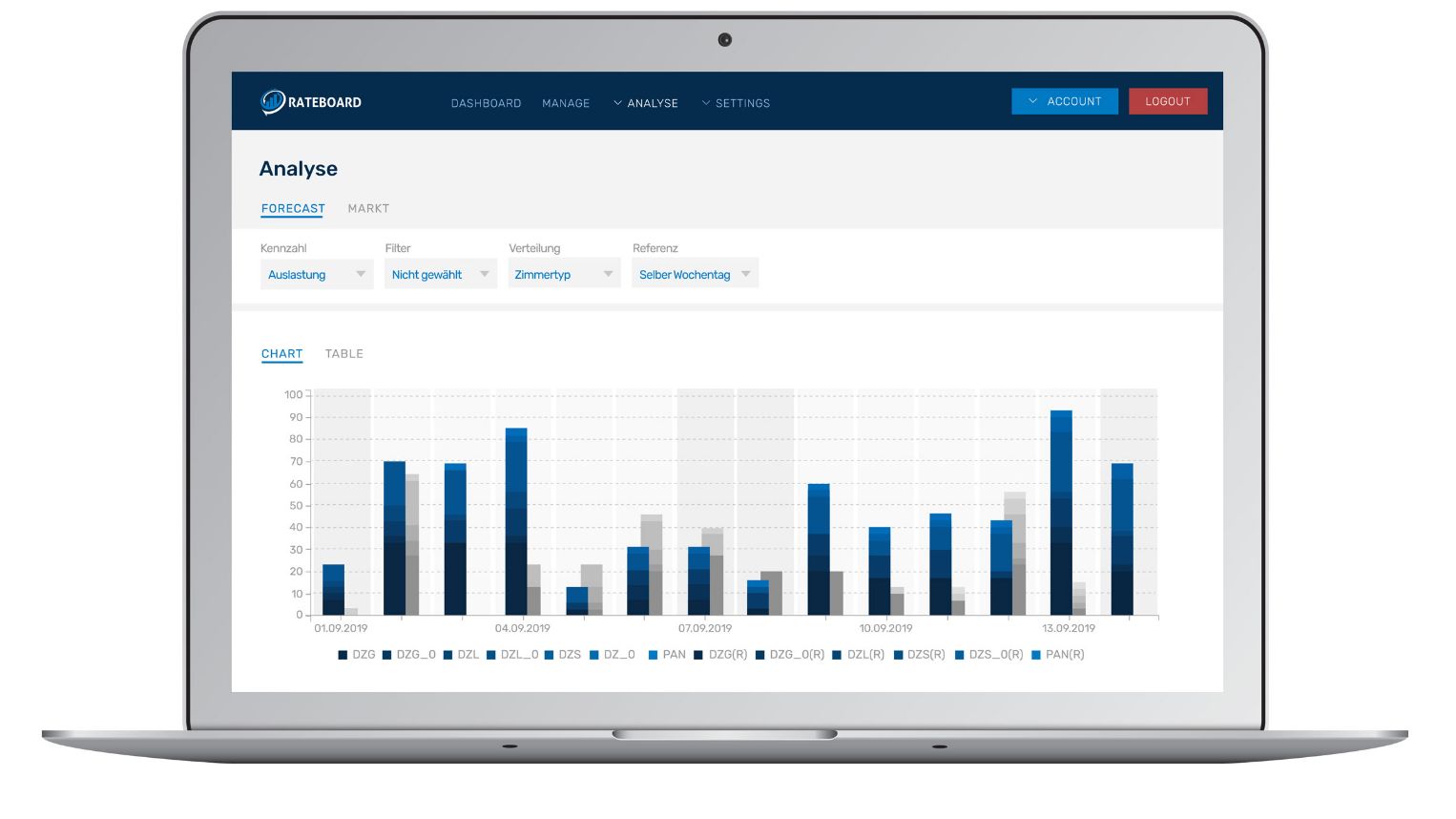Switch to the TABLE view tab
Screen dimensions: 1456x819
[x=344, y=354]
